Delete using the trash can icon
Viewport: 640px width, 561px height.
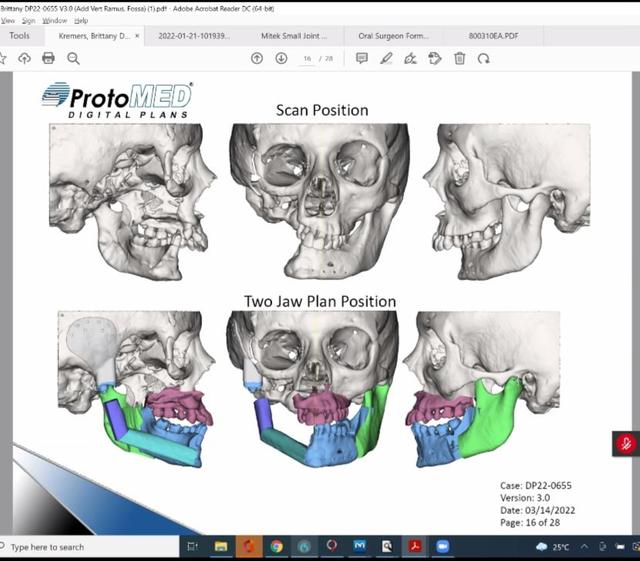click(460, 58)
